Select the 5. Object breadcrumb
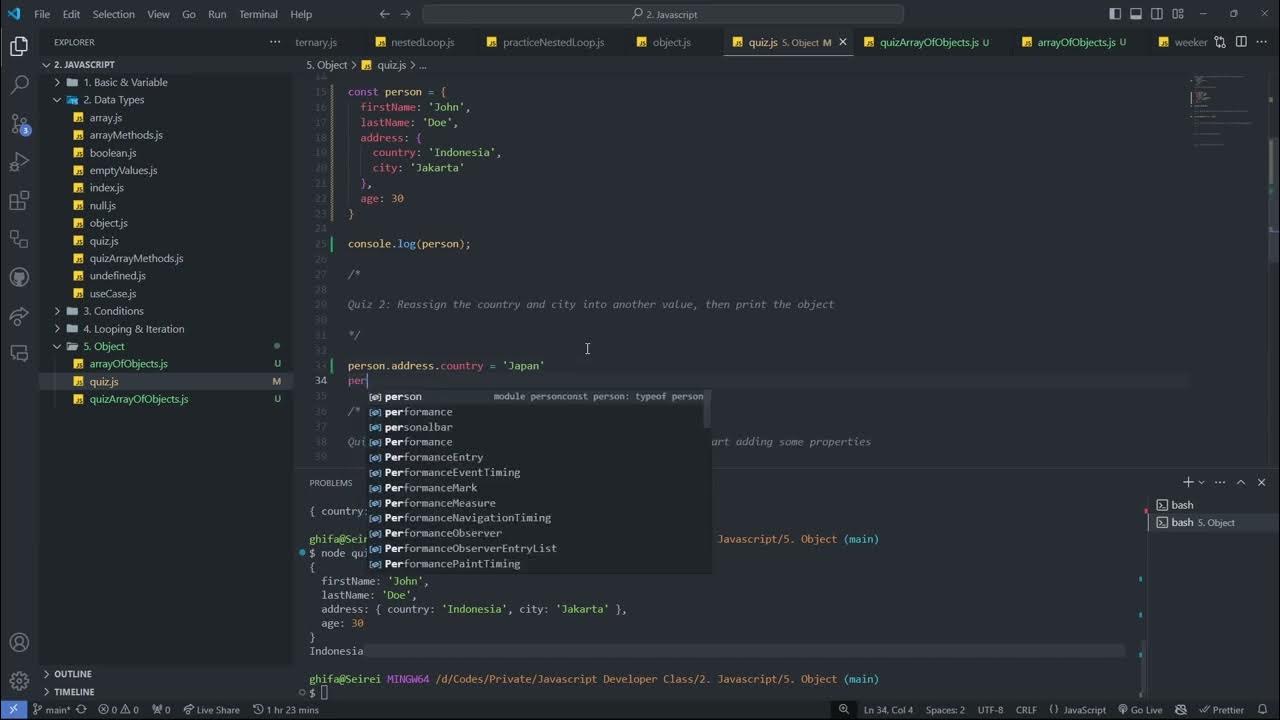 point(326,65)
